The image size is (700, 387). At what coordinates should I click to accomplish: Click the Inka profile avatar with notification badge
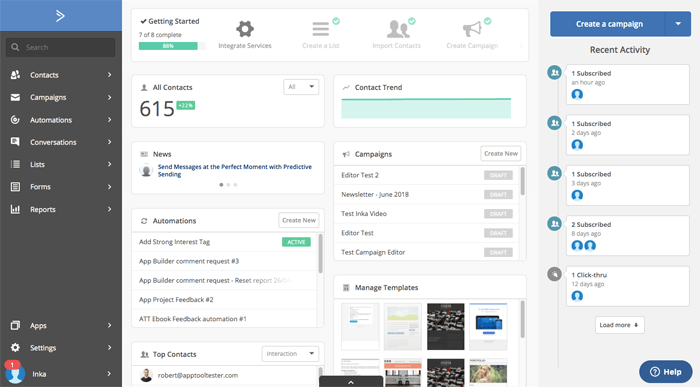click(14, 373)
